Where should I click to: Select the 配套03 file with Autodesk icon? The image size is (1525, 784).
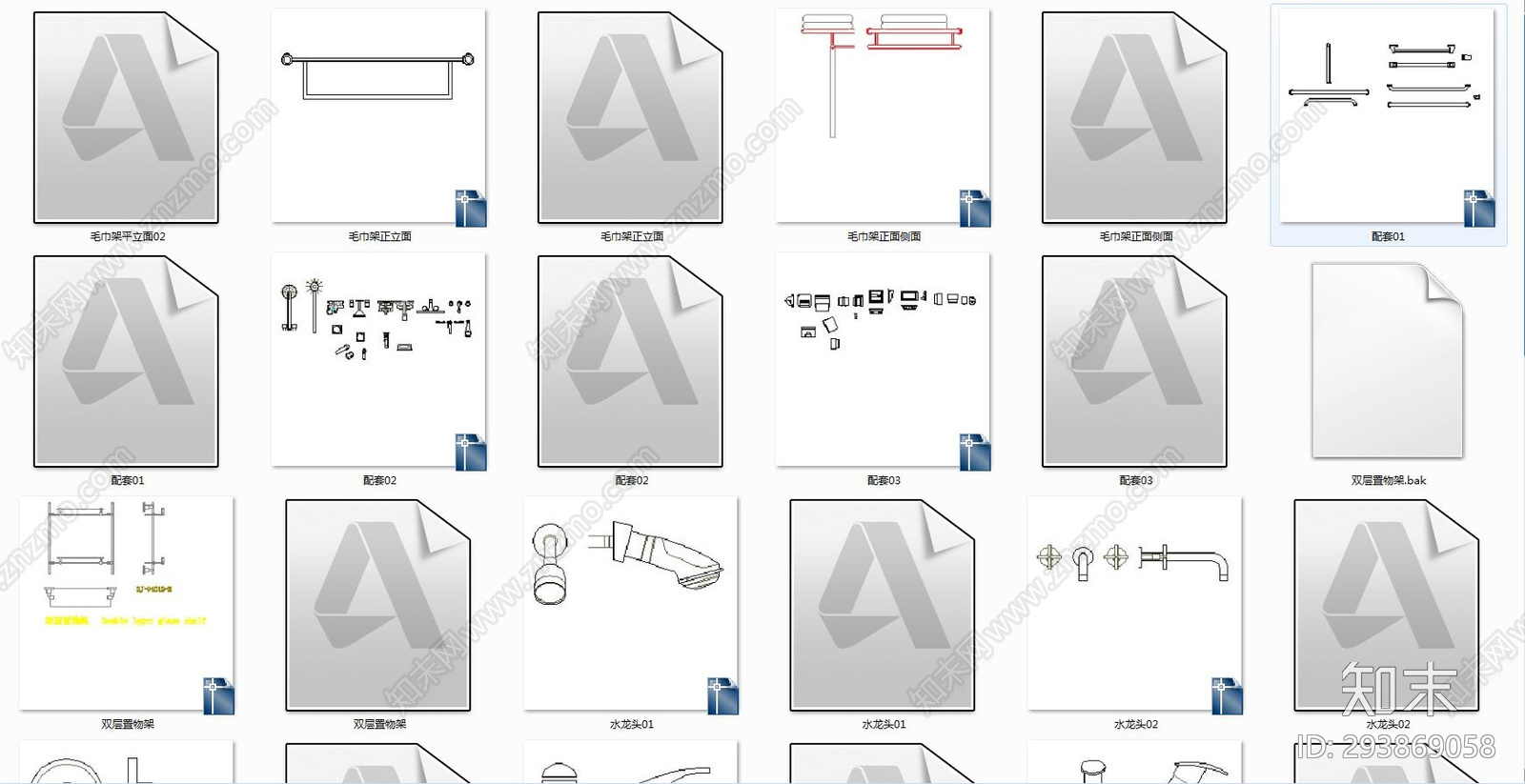pyautogui.click(x=1134, y=362)
